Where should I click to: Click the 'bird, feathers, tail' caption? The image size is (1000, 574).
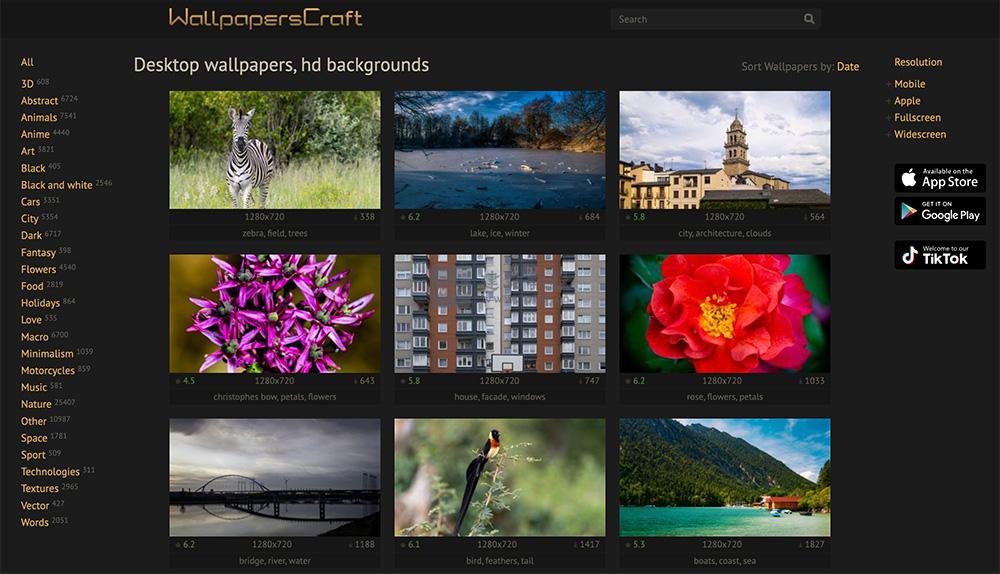[500, 561]
